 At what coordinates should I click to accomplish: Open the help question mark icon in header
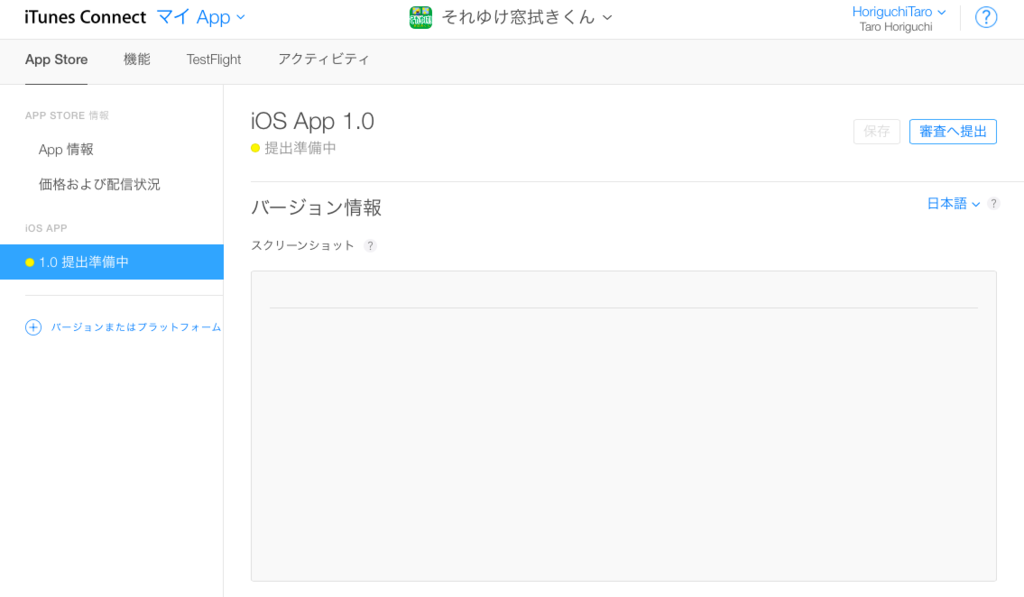coord(985,18)
